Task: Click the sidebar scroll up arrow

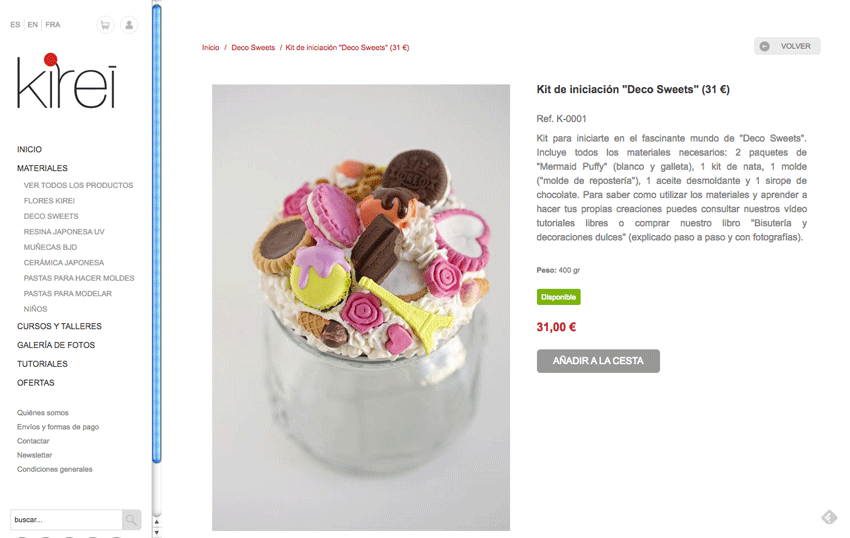Action: pyautogui.click(x=157, y=522)
